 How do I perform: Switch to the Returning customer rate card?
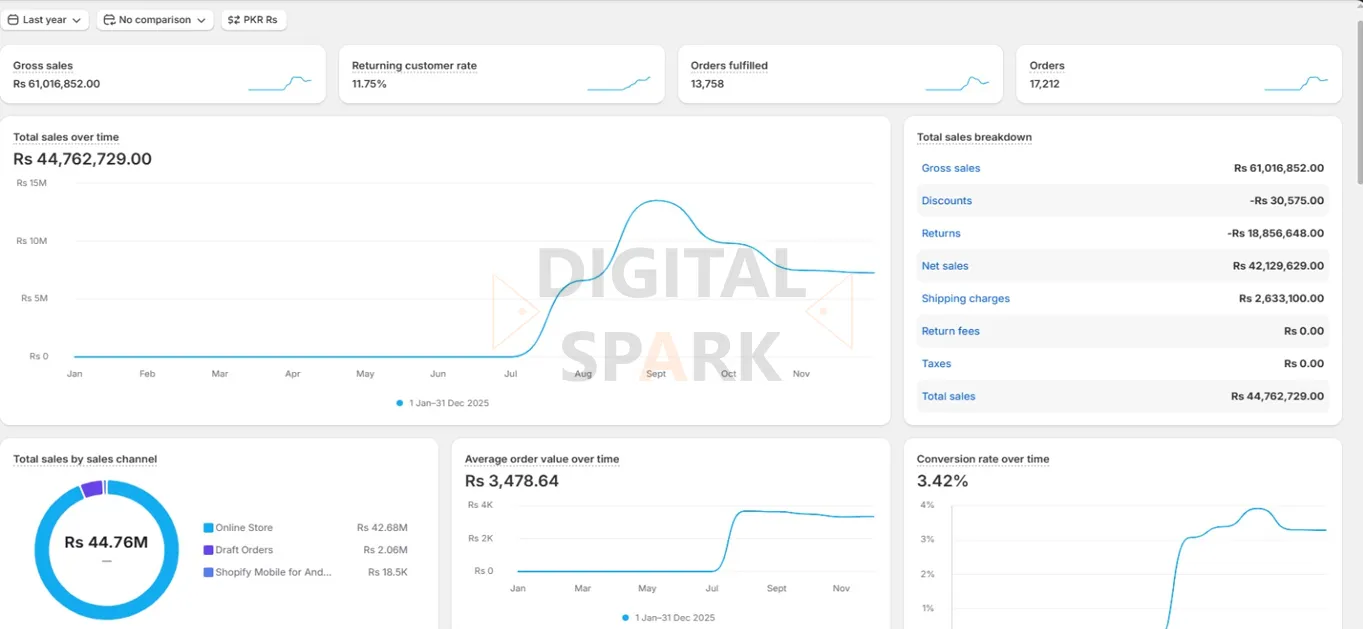(504, 73)
